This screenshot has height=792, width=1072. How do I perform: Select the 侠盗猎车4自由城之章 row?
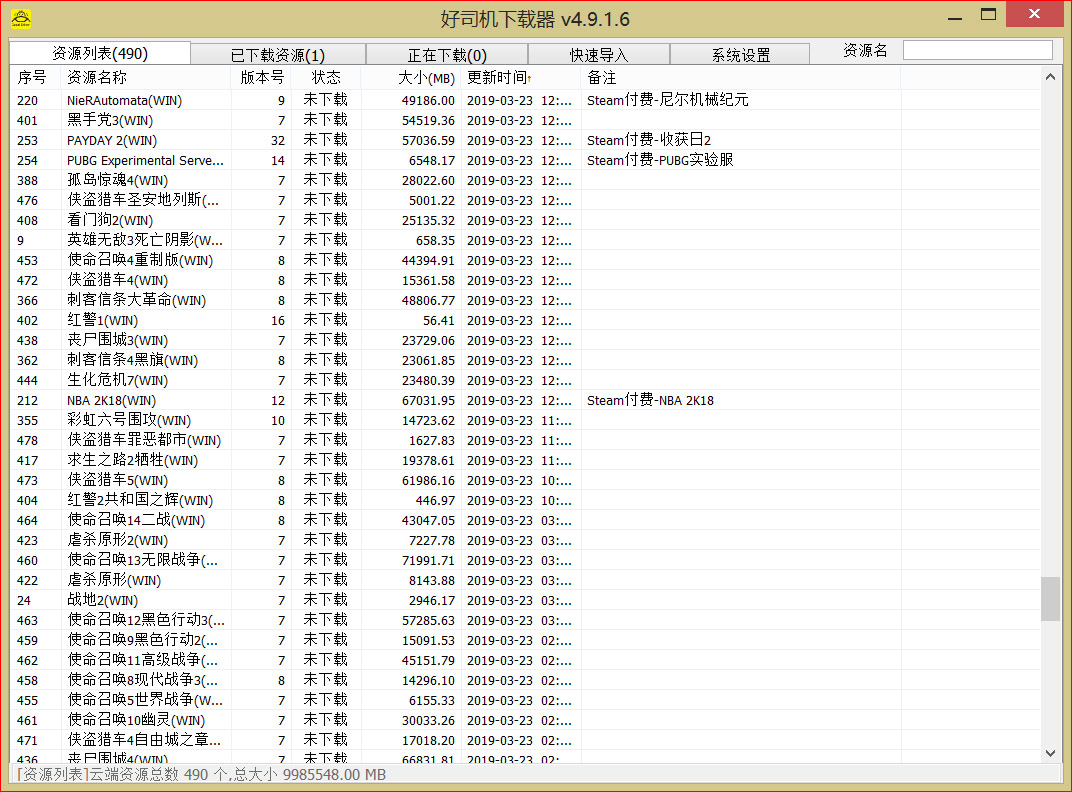pyautogui.click(x=525, y=741)
